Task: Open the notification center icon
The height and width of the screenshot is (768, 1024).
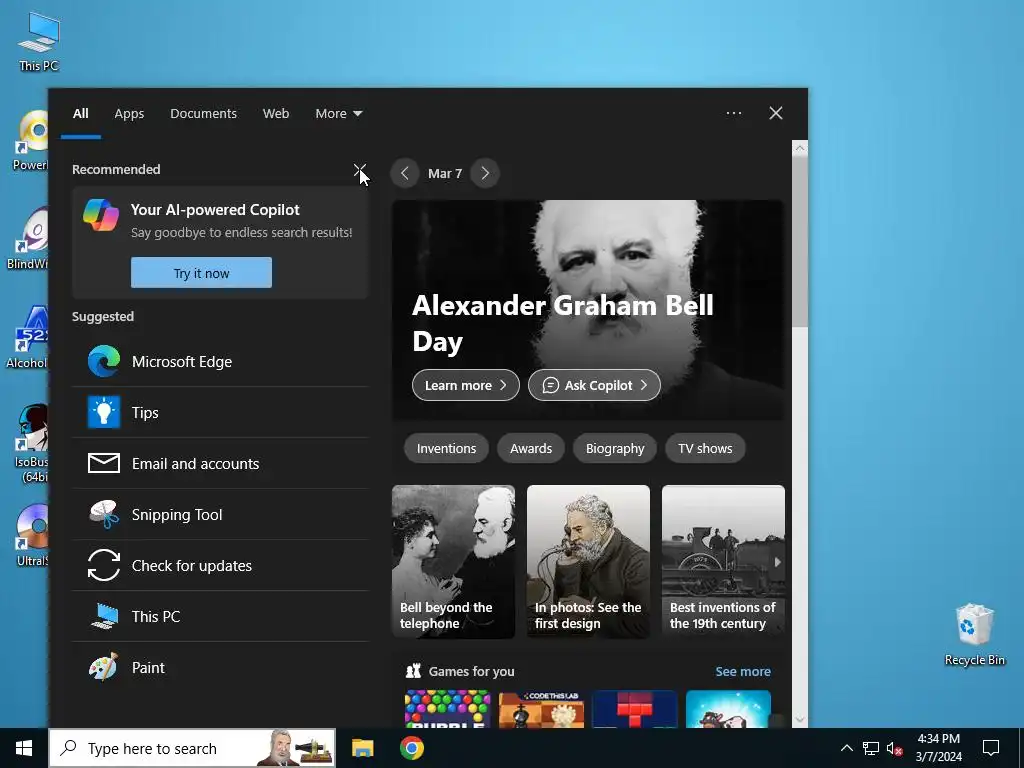Action: click(991, 748)
